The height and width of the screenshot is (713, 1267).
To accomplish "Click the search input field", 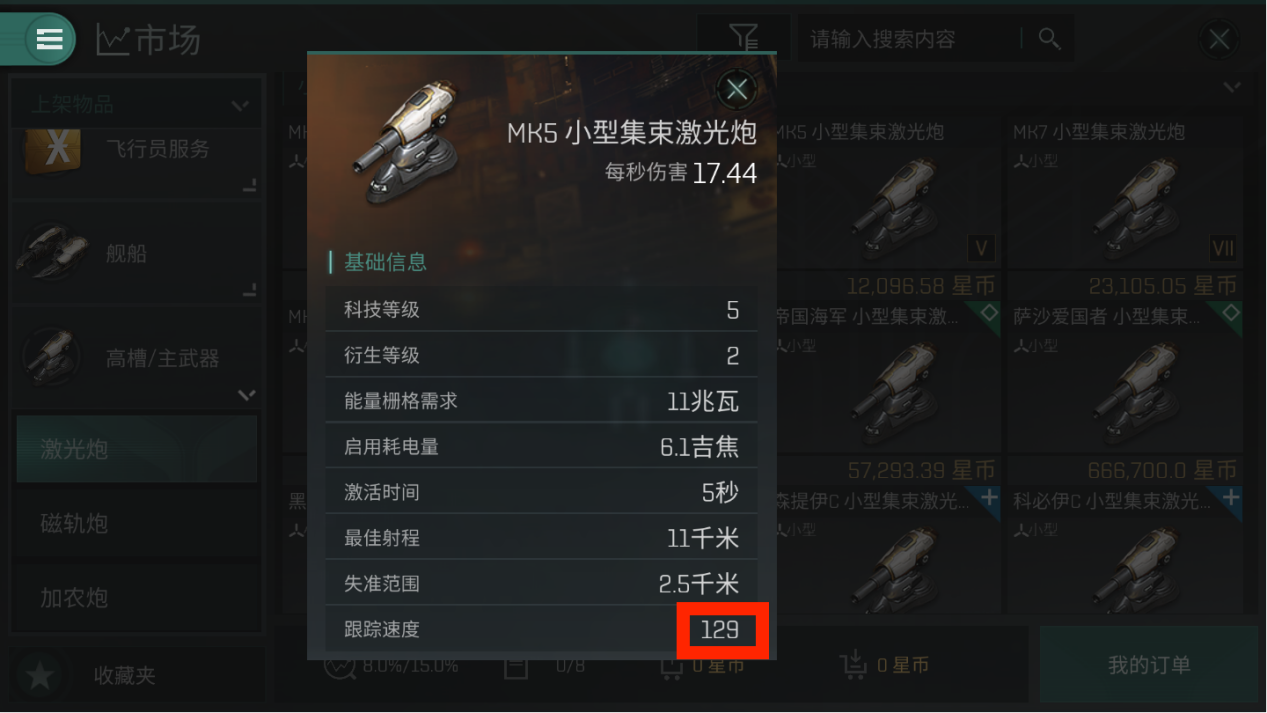I will (x=910, y=39).
